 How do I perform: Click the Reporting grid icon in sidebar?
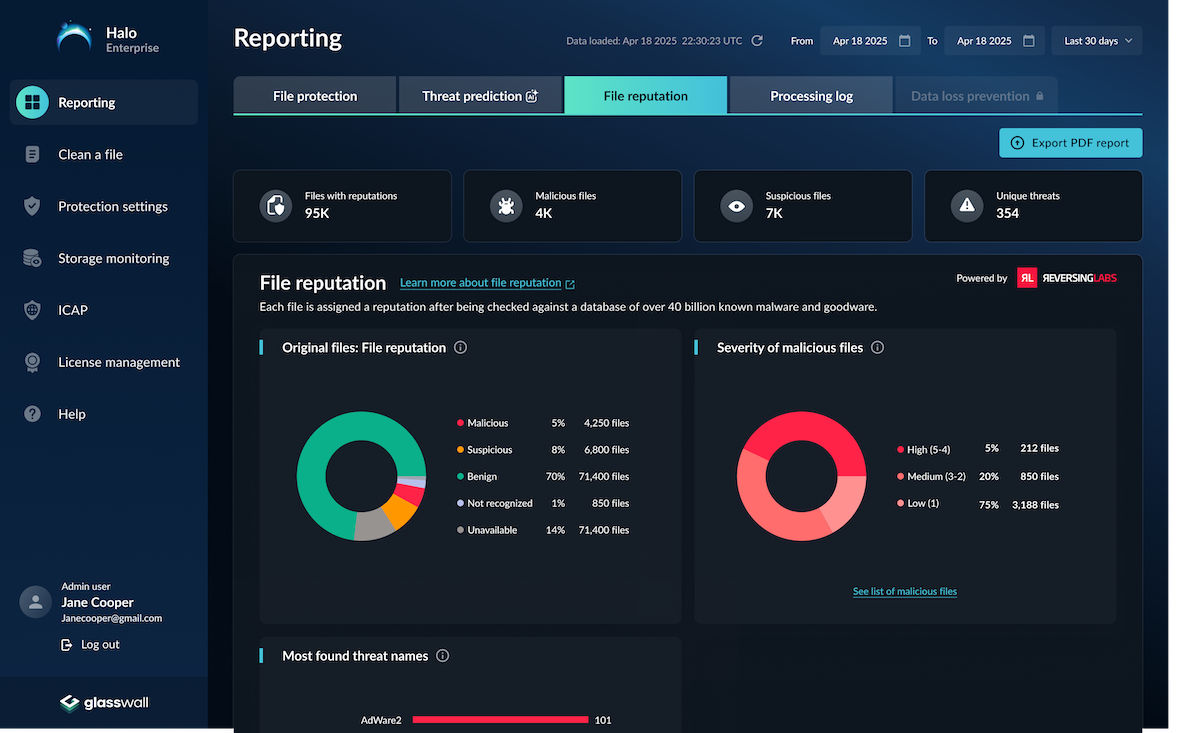pyautogui.click(x=33, y=102)
